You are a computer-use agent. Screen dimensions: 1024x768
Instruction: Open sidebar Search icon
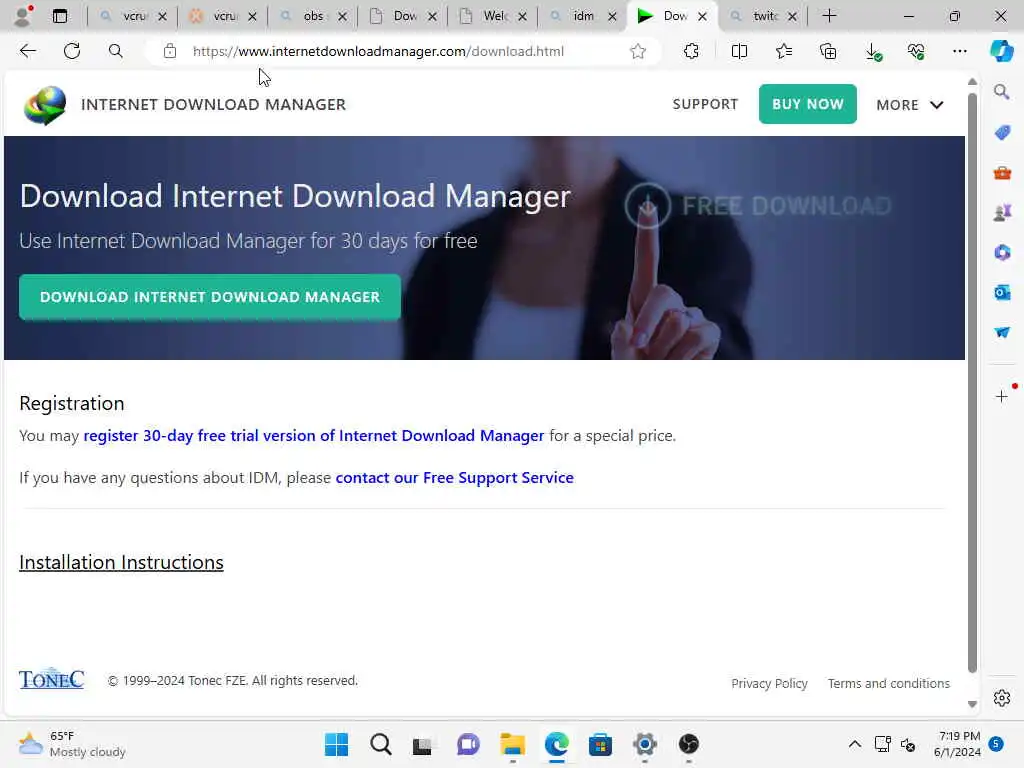point(1002,91)
